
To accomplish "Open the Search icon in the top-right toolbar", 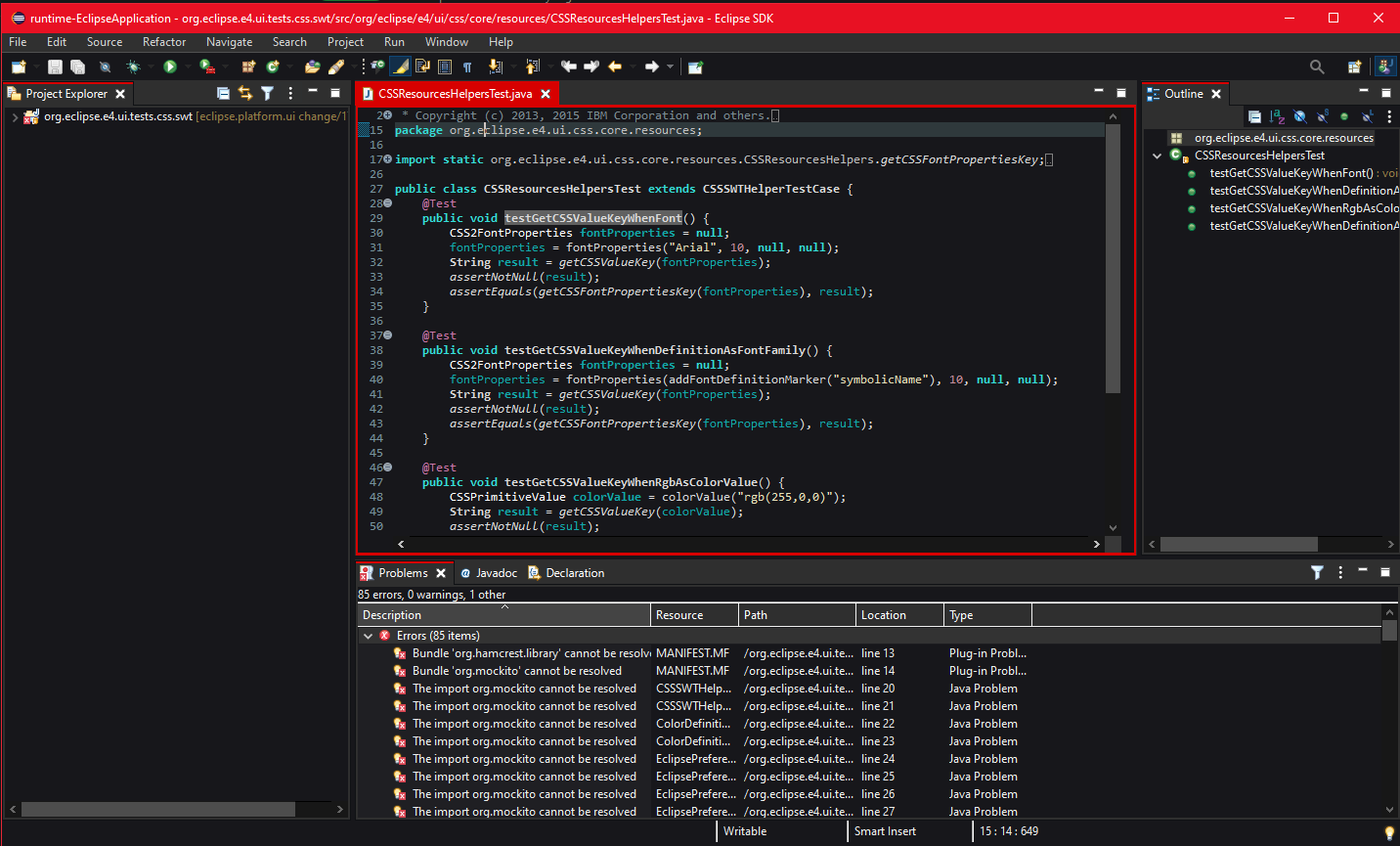I will coord(1317,67).
